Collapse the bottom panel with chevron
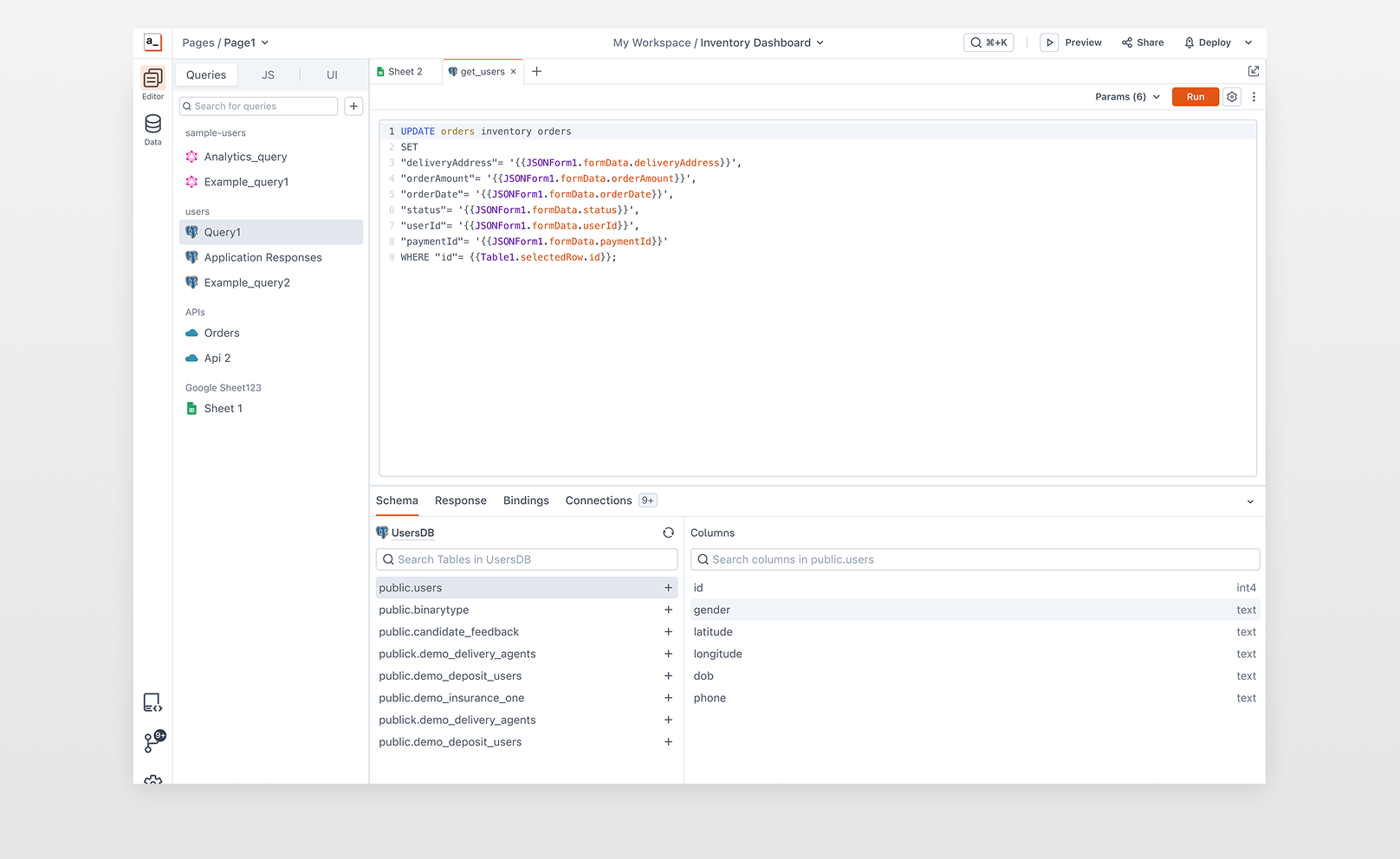1400x859 pixels. pos(1250,501)
